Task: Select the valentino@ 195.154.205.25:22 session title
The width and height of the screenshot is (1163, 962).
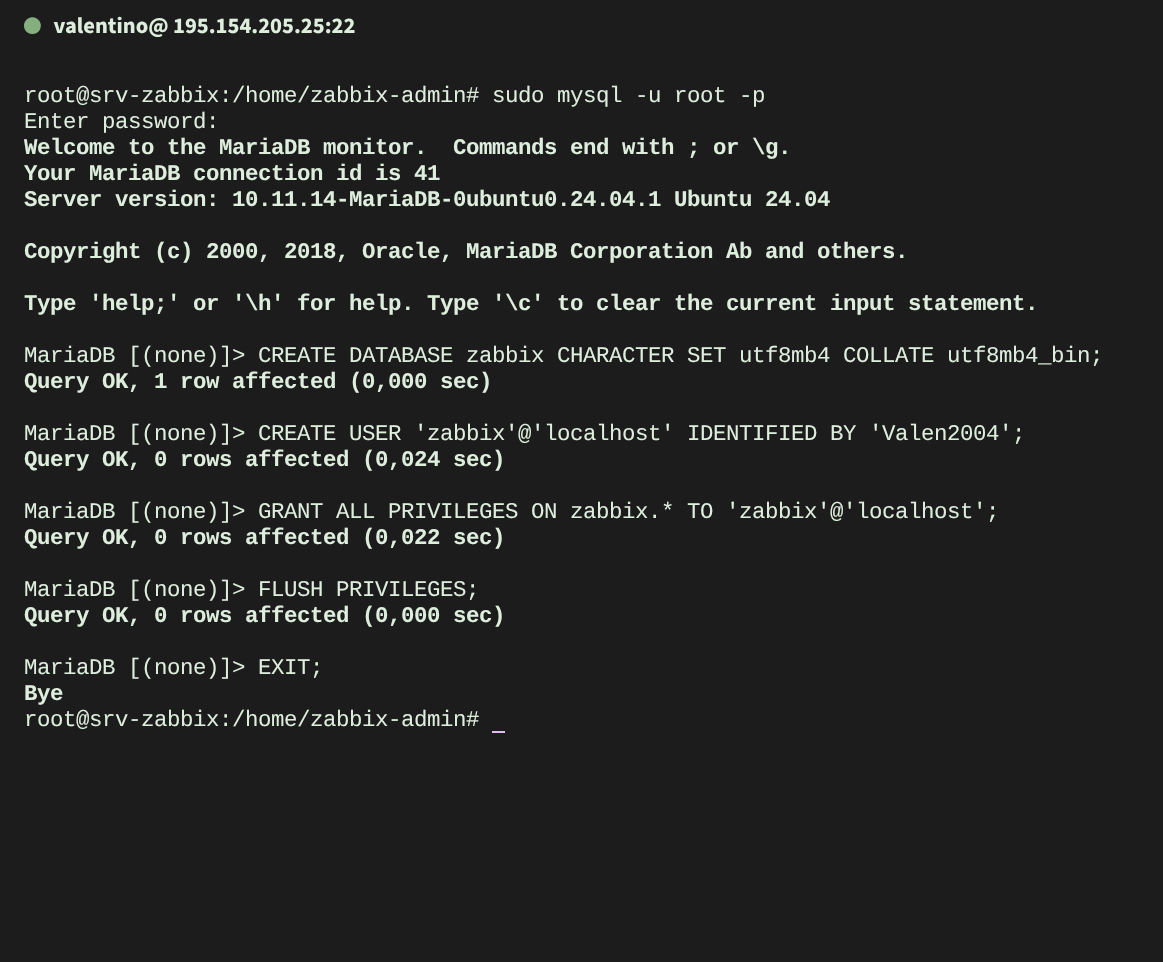Action: [x=204, y=26]
